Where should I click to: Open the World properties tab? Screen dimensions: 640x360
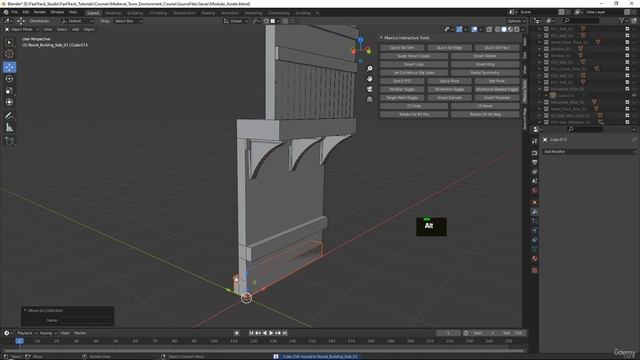(534, 190)
